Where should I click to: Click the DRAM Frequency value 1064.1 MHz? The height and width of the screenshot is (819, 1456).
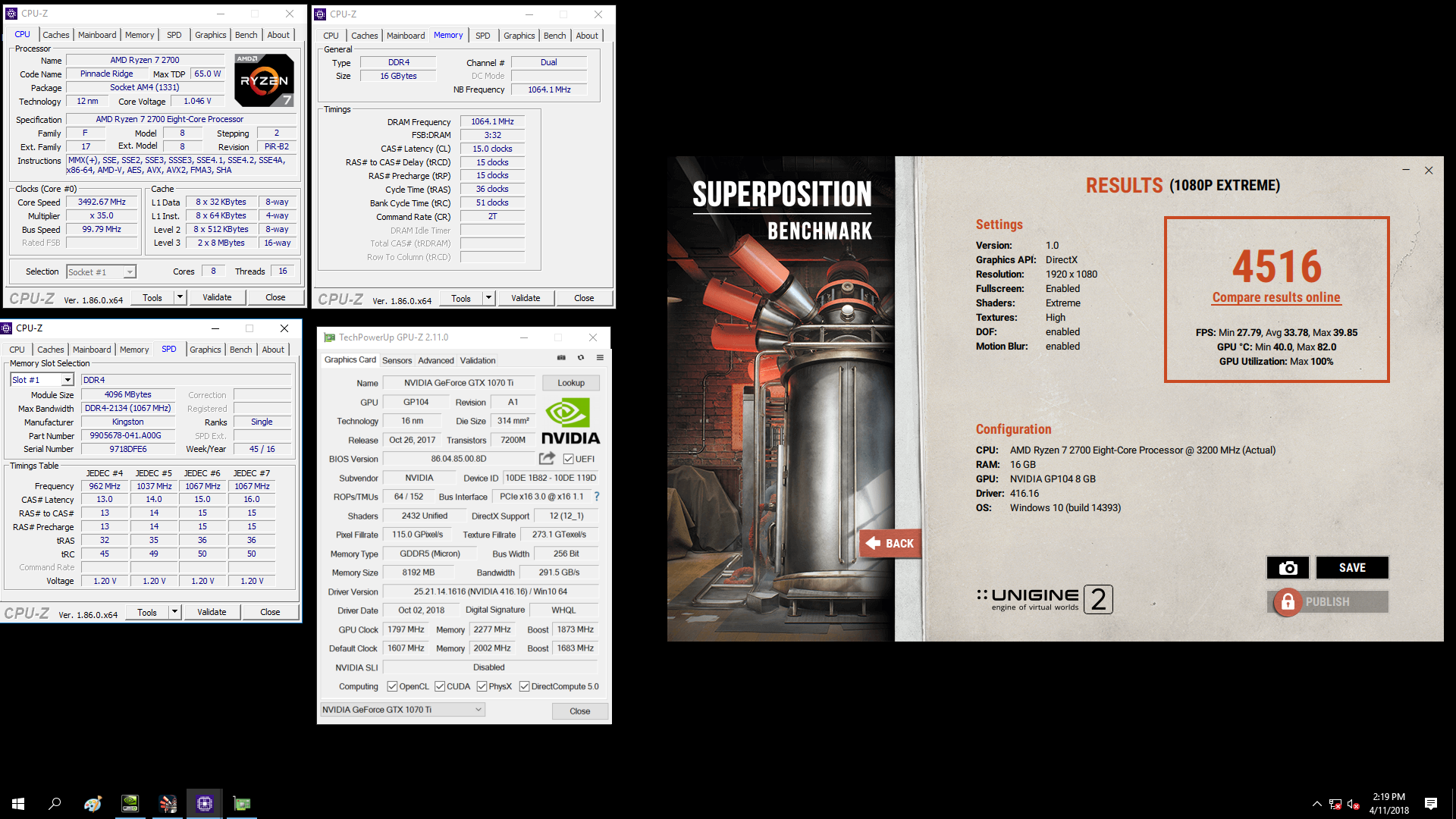(492, 121)
